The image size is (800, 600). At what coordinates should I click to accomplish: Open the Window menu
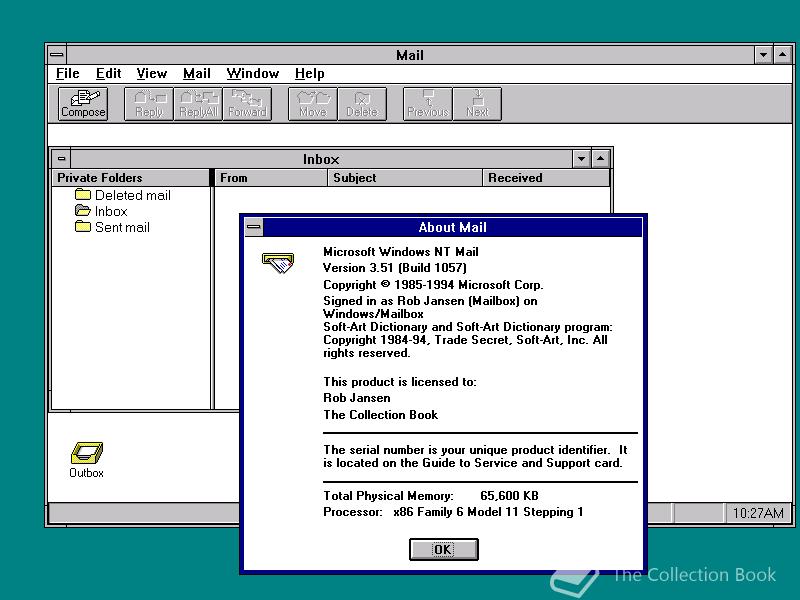[253, 73]
